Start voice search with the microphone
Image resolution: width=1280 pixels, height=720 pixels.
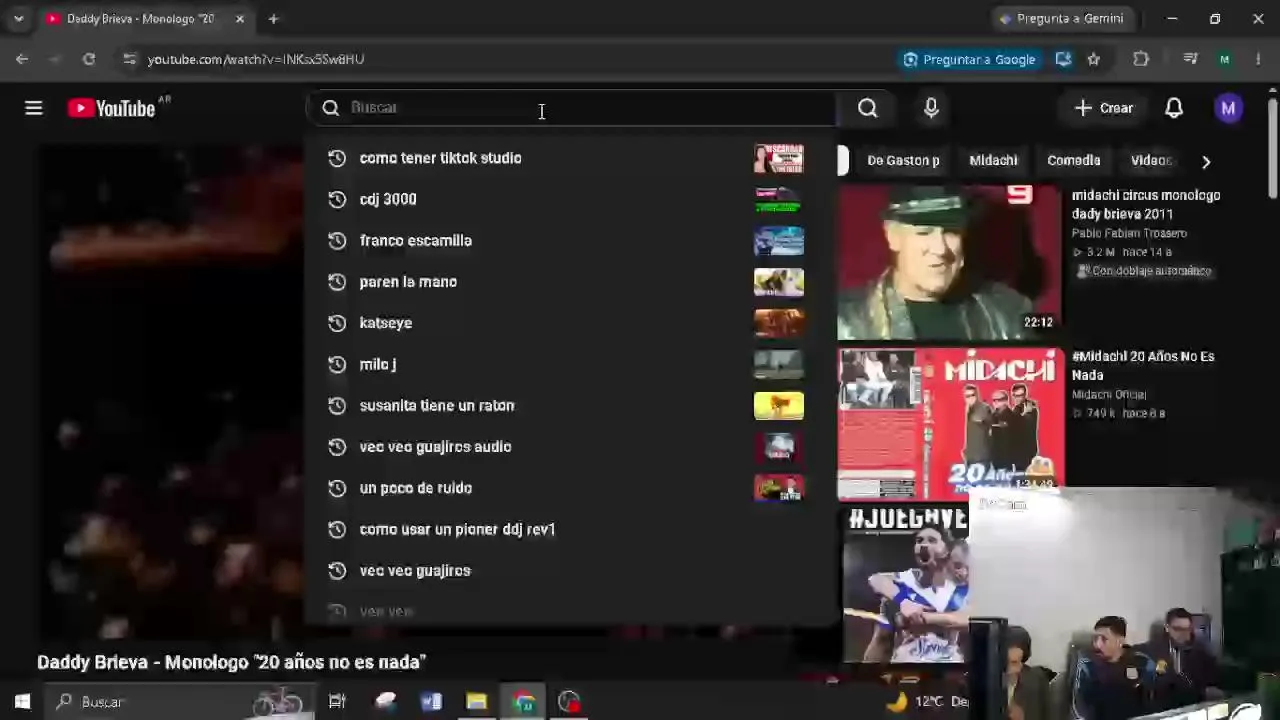coord(931,108)
